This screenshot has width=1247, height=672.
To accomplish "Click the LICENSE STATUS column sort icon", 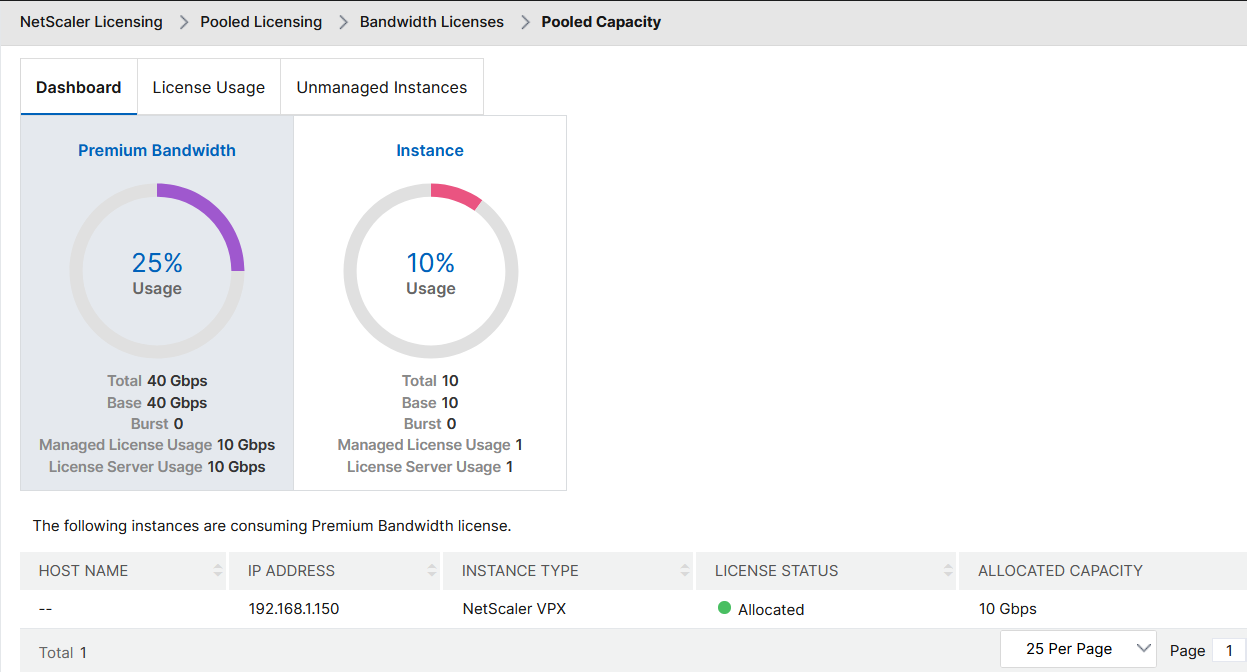I will tap(948, 570).
